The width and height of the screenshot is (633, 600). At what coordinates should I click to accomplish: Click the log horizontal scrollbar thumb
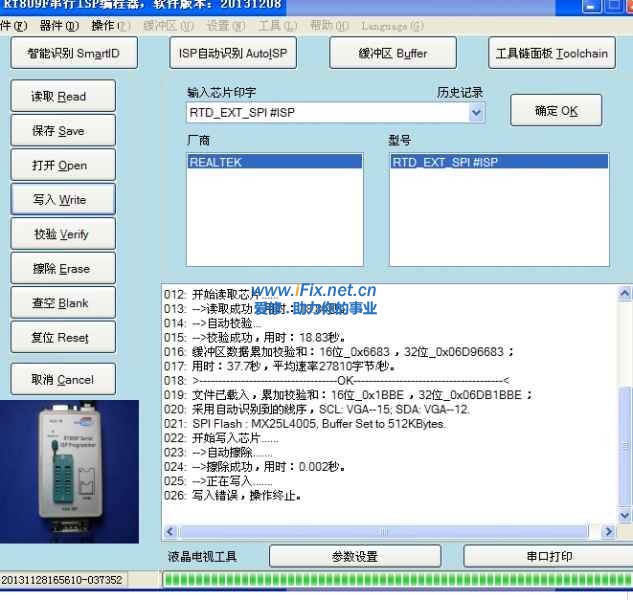tap(384, 531)
